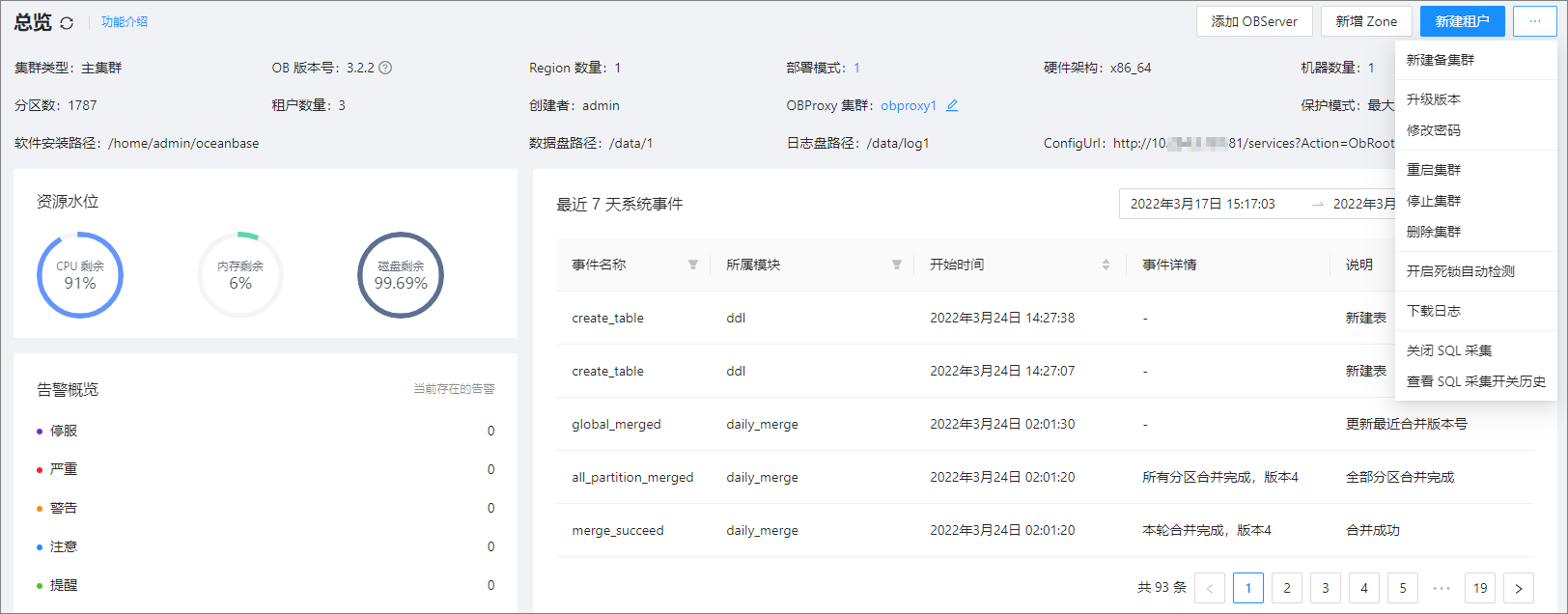Image resolution: width=1568 pixels, height=614 pixels.
Task: Open the obproxy1 cluster link
Action: [x=909, y=105]
